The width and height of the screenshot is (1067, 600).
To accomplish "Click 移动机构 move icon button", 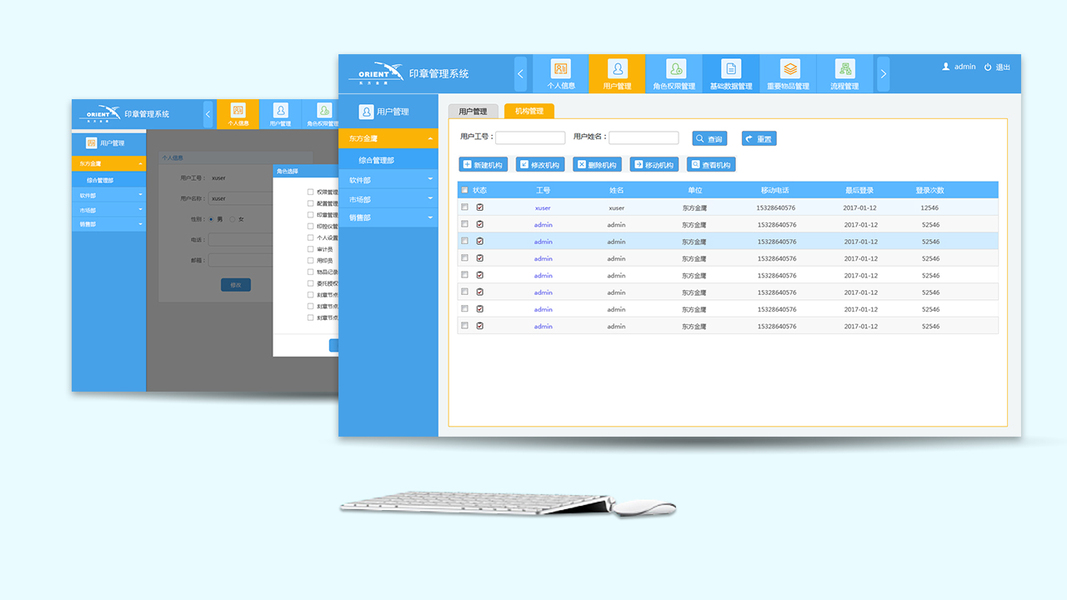I will pos(655,165).
